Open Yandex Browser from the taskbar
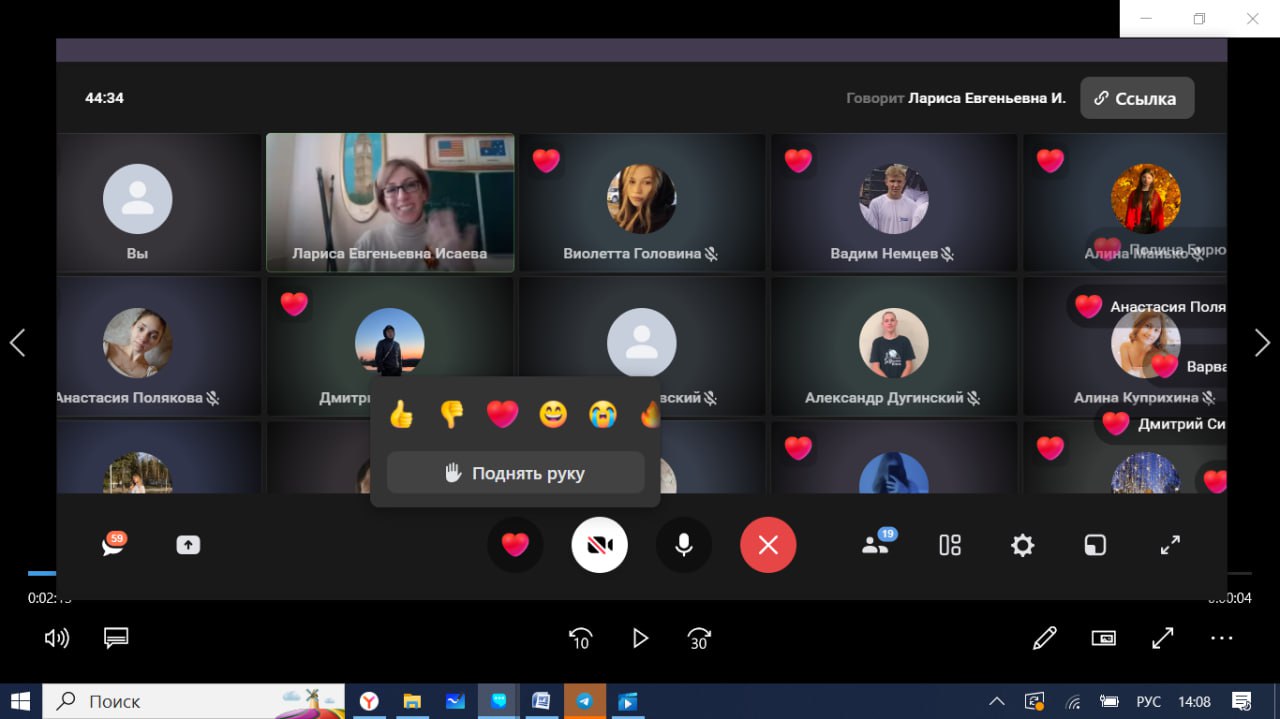 pyautogui.click(x=369, y=701)
